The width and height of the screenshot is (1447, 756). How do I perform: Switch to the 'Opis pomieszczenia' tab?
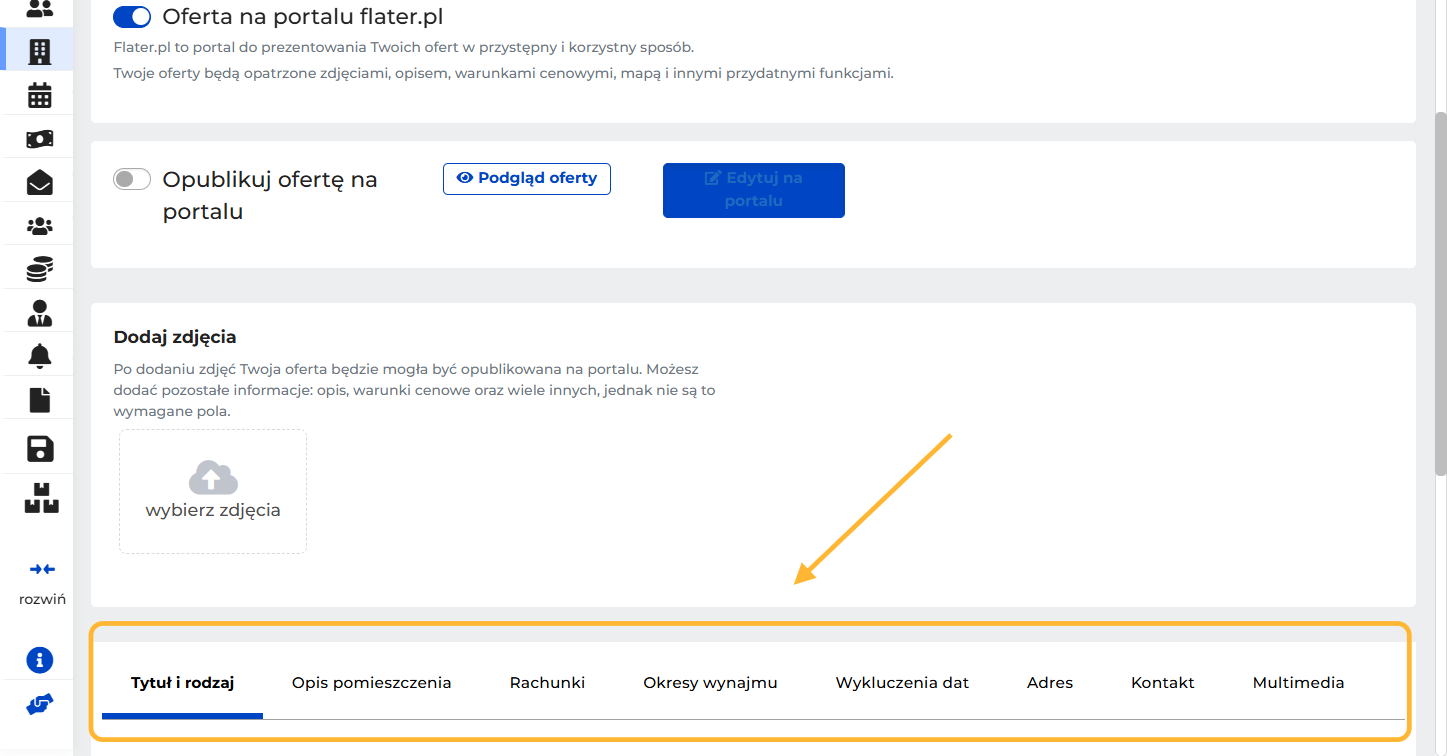click(x=372, y=683)
